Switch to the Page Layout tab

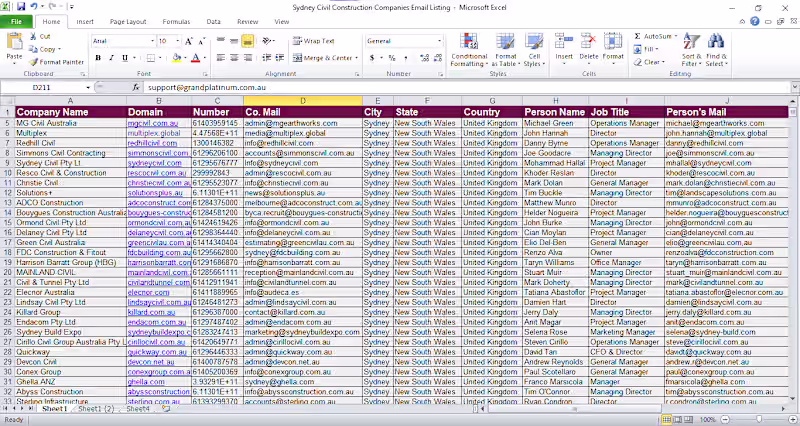[x=128, y=21]
